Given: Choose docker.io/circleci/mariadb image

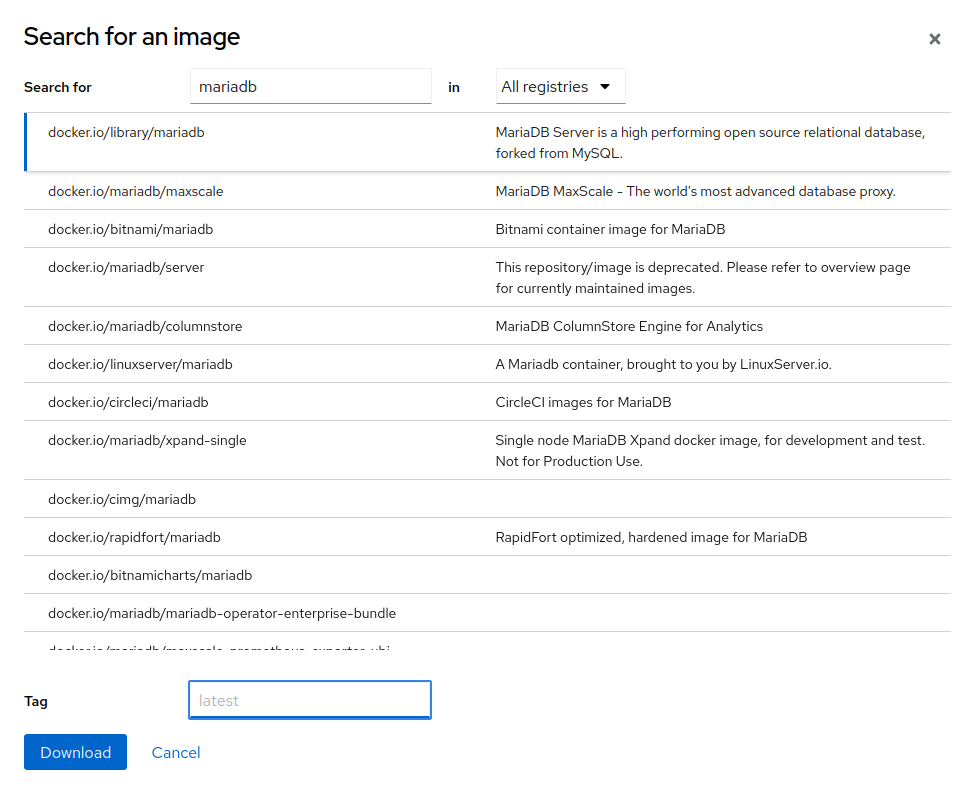Looking at the screenshot, I should (x=128, y=402).
